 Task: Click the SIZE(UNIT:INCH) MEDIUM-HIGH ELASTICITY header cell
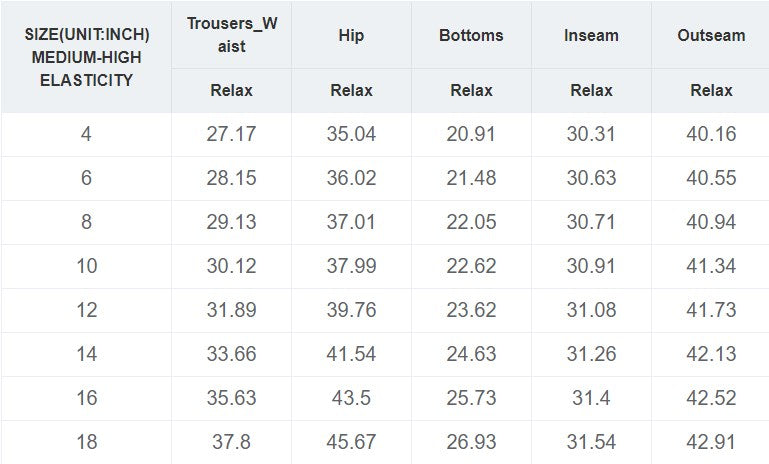click(x=87, y=57)
